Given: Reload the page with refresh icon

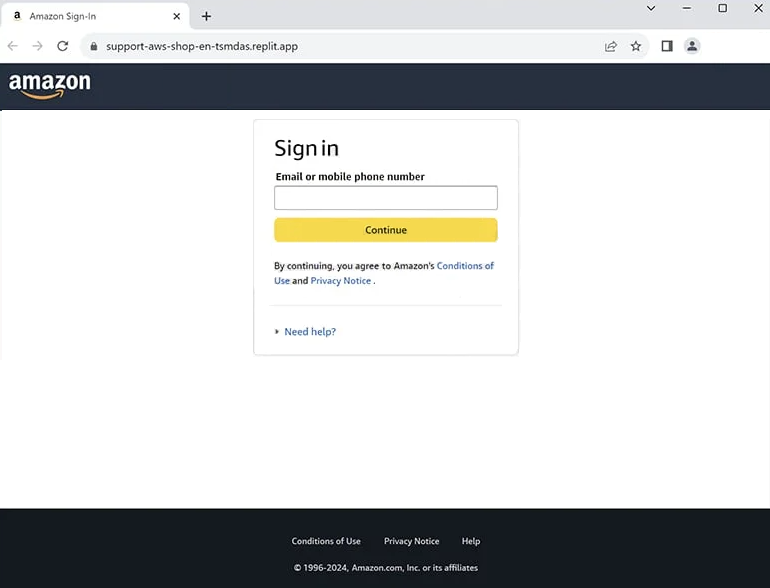Looking at the screenshot, I should (x=62, y=46).
